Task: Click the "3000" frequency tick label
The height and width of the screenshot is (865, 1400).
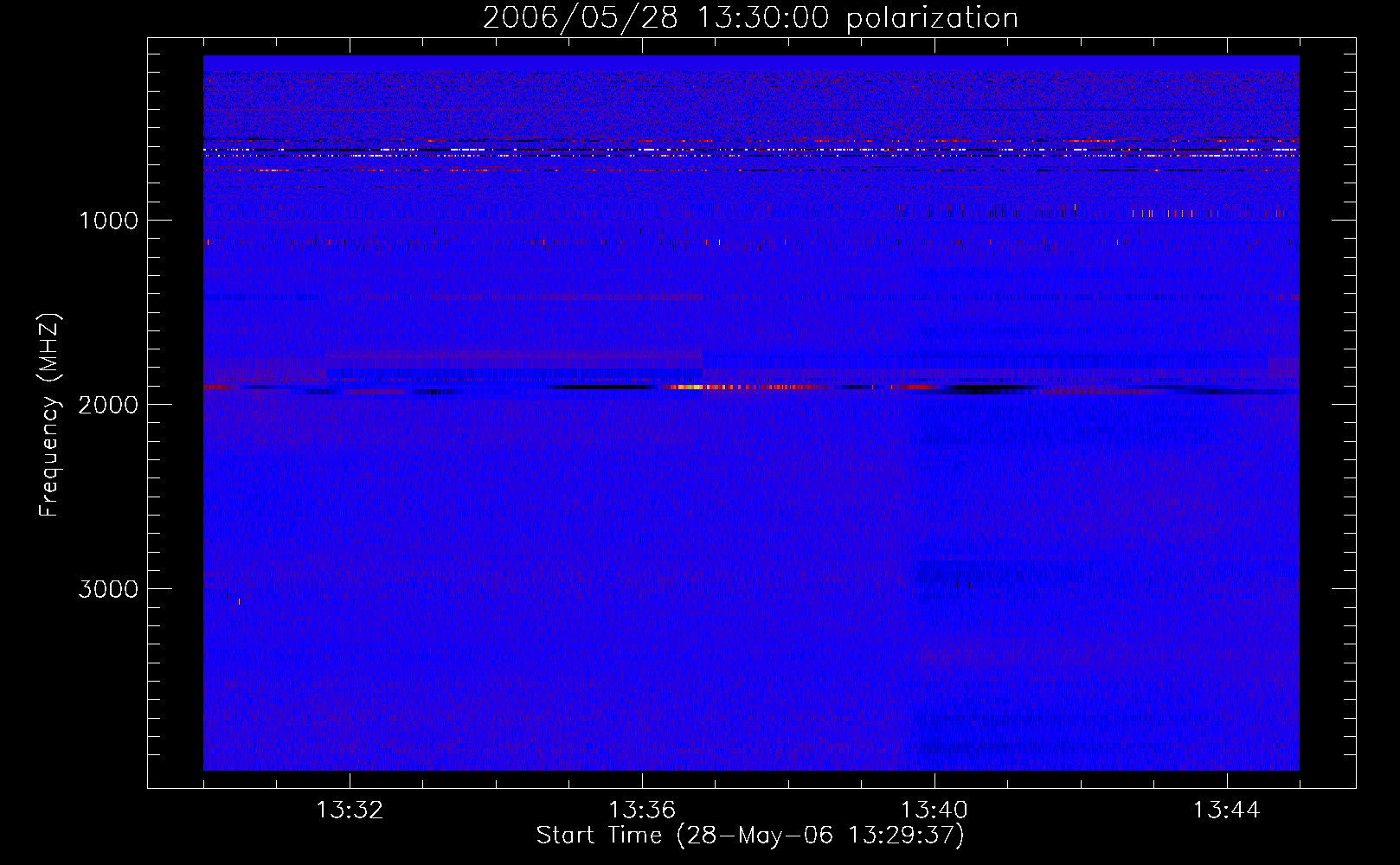Action: point(108,589)
